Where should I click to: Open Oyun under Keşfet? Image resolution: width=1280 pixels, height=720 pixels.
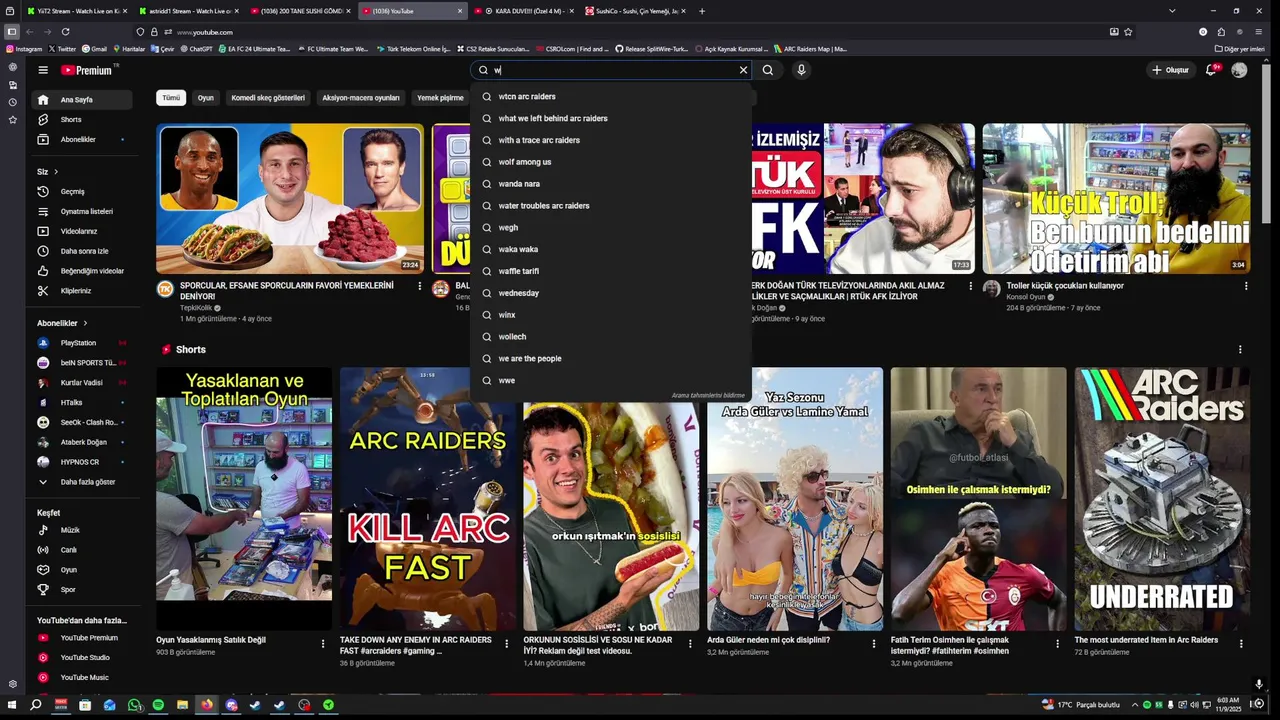[83, 570]
